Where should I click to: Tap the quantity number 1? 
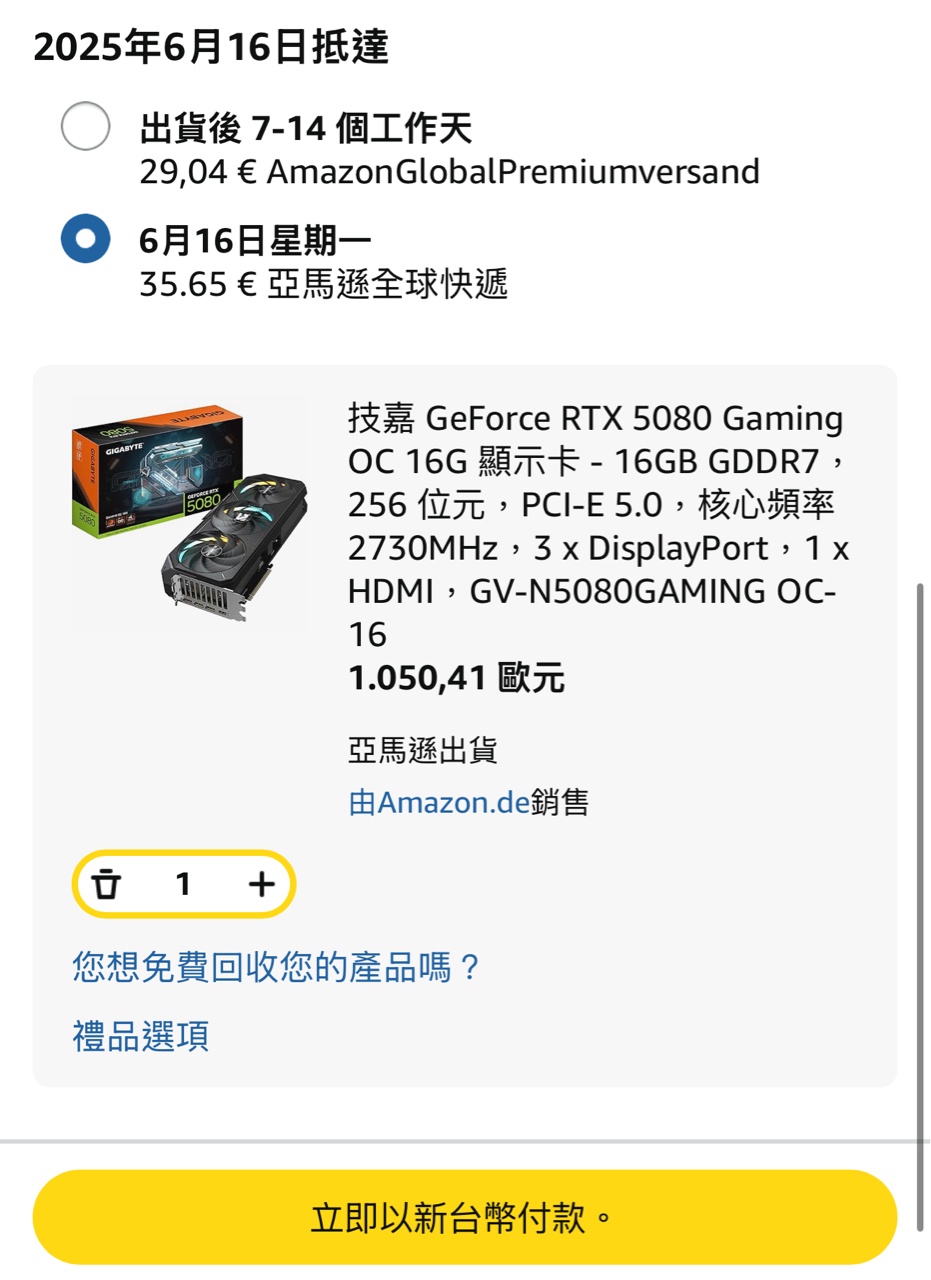[183, 884]
